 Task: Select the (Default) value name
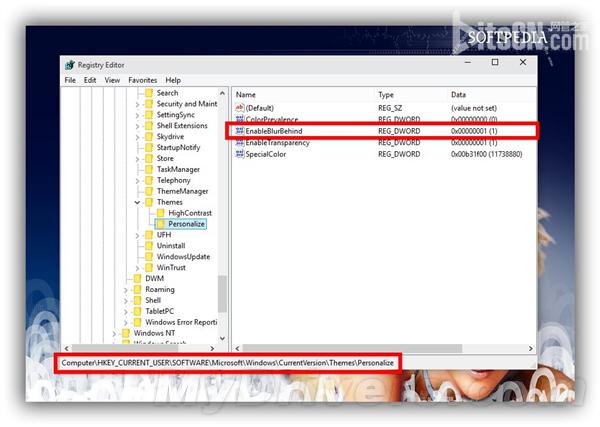coord(259,108)
